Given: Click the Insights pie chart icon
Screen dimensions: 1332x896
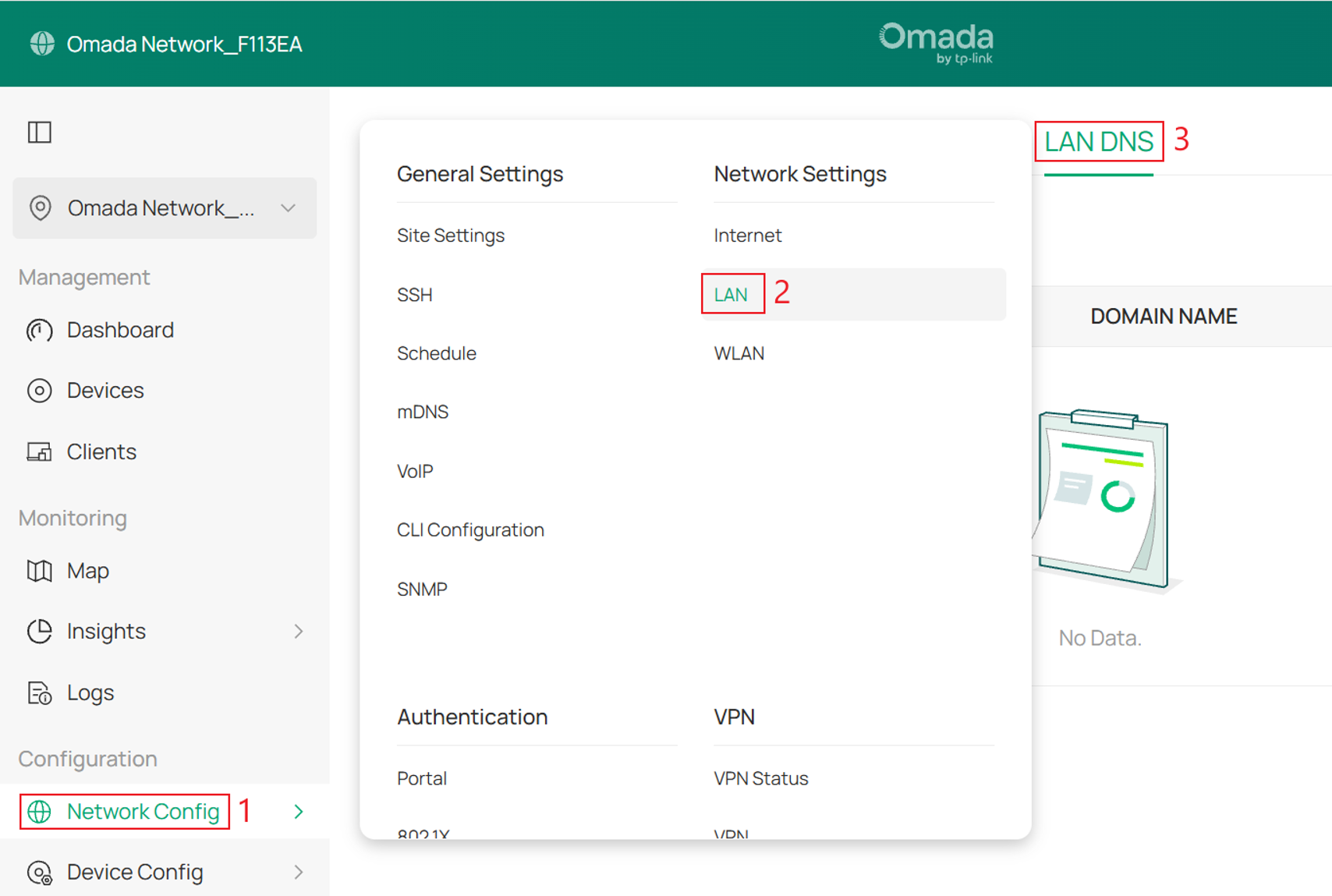Looking at the screenshot, I should pos(40,631).
